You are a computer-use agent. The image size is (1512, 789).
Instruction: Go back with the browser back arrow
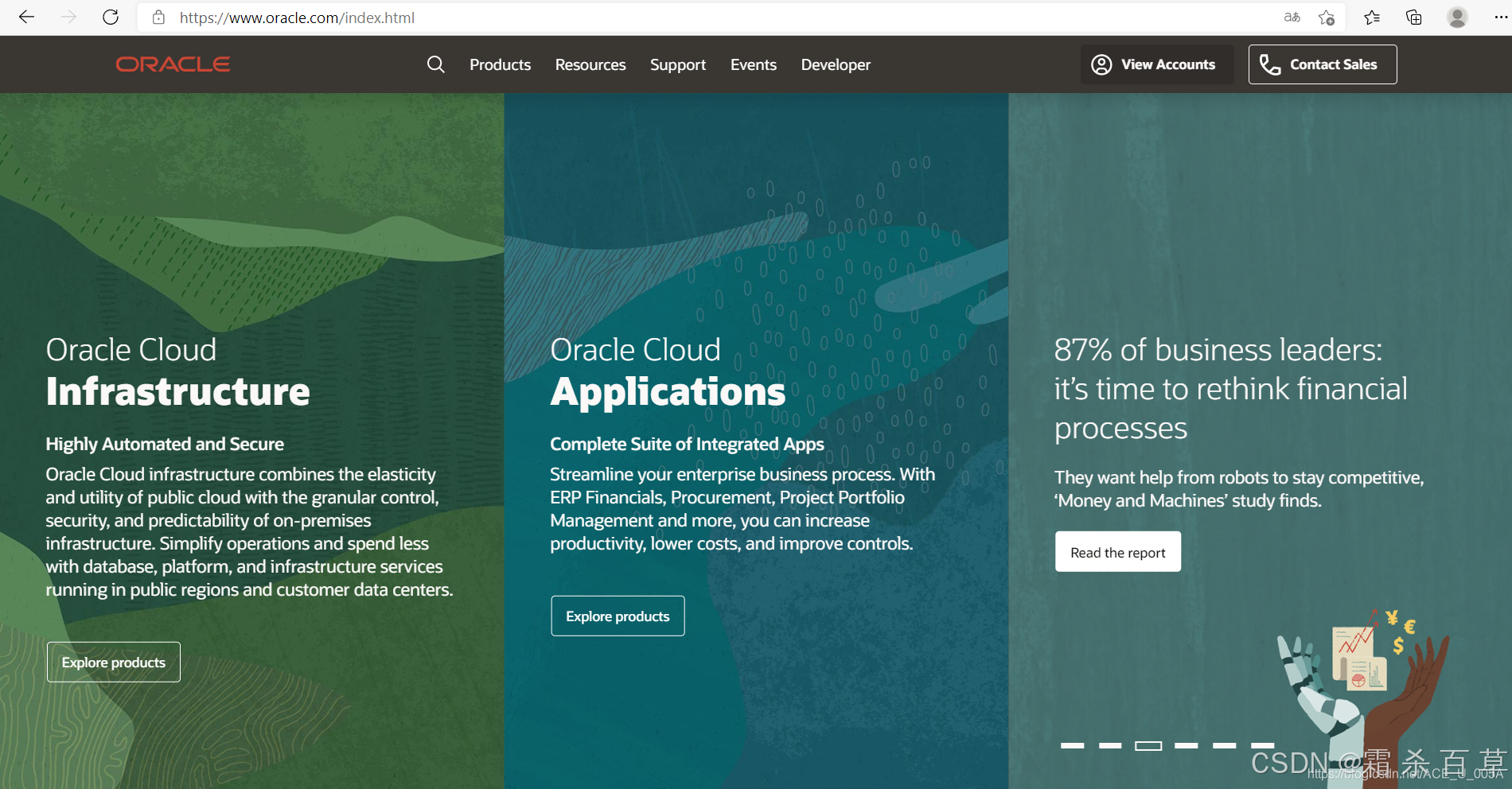pyautogui.click(x=26, y=17)
